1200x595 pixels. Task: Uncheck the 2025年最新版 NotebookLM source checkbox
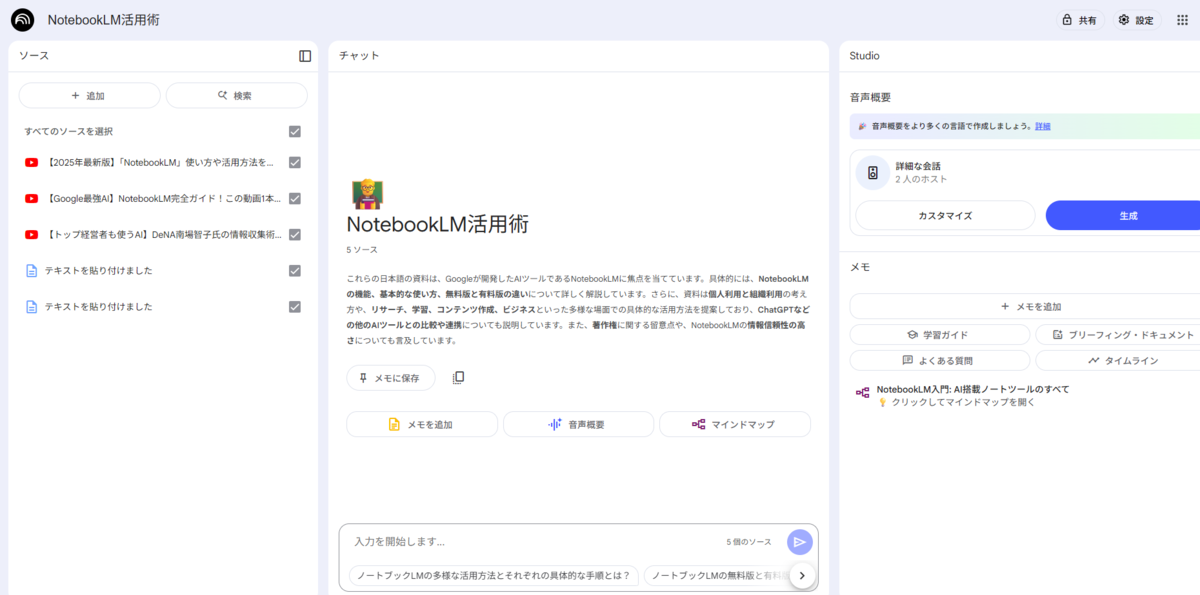point(294,162)
